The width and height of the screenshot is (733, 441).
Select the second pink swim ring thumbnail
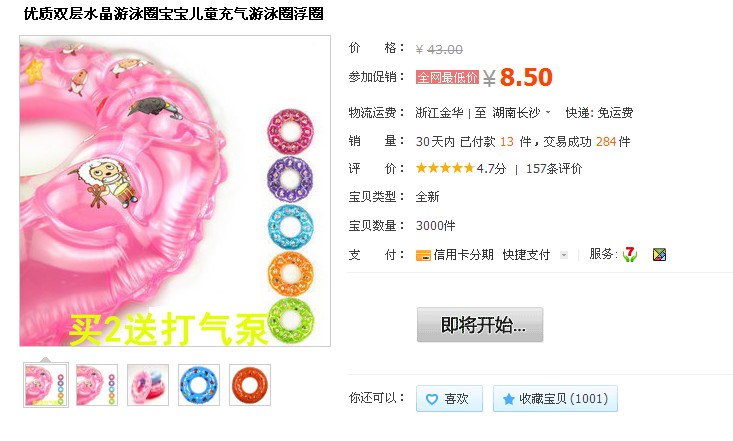[97, 385]
